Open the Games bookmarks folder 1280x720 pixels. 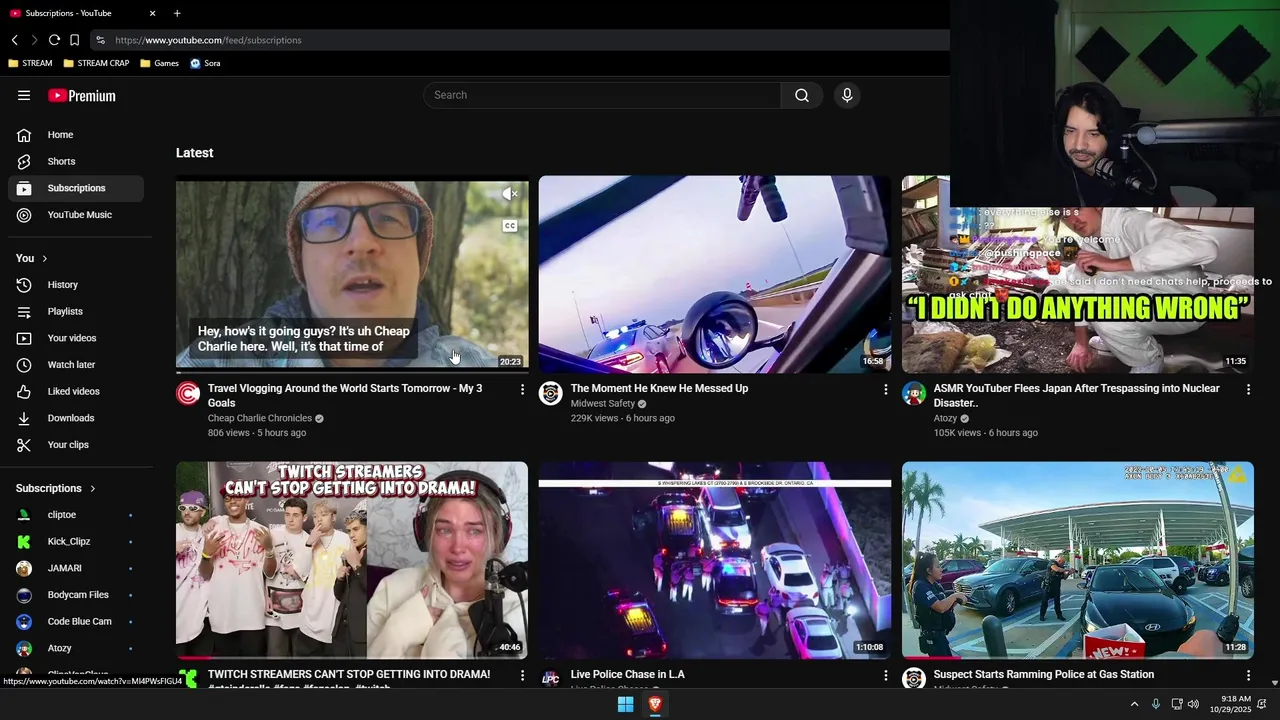pyautogui.click(x=160, y=63)
